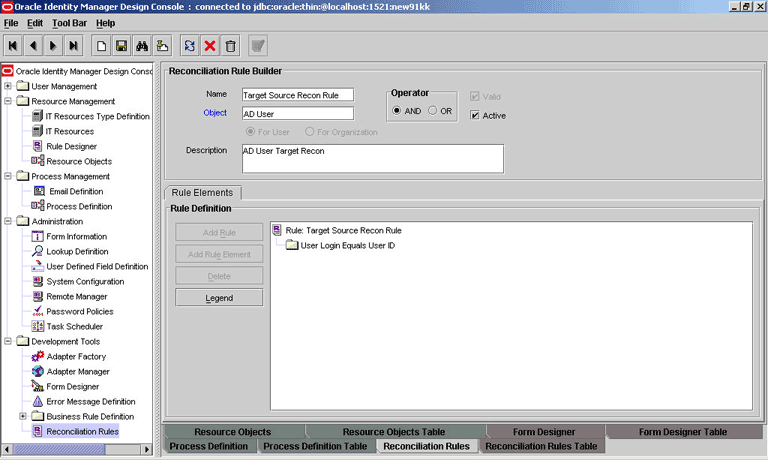Screen dimensions: 768x460
Task: Open the Tool Bar menu
Action: click(70, 23)
